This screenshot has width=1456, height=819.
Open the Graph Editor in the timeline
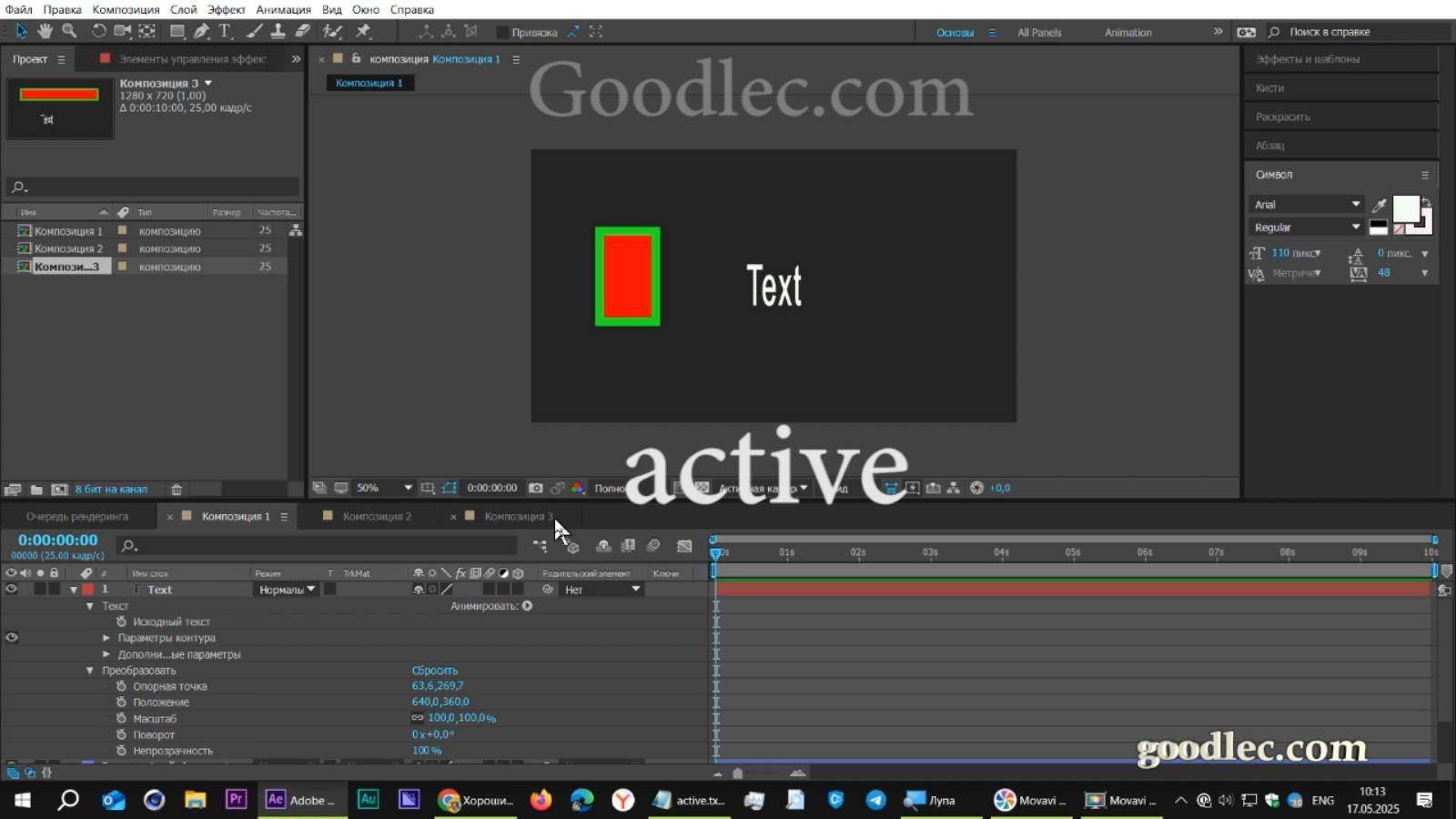pos(684,546)
